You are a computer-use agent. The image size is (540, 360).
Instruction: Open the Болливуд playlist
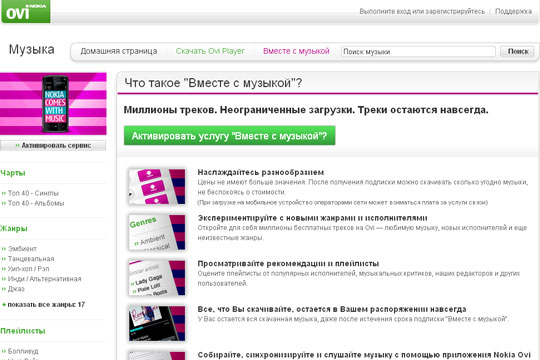(x=23, y=351)
